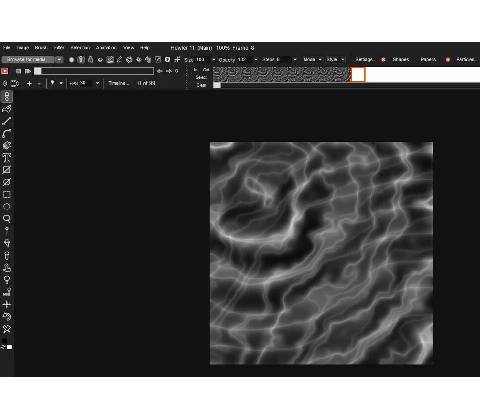The image size is (480, 420).
Task: Switch to the Papers tab
Action: point(428,59)
